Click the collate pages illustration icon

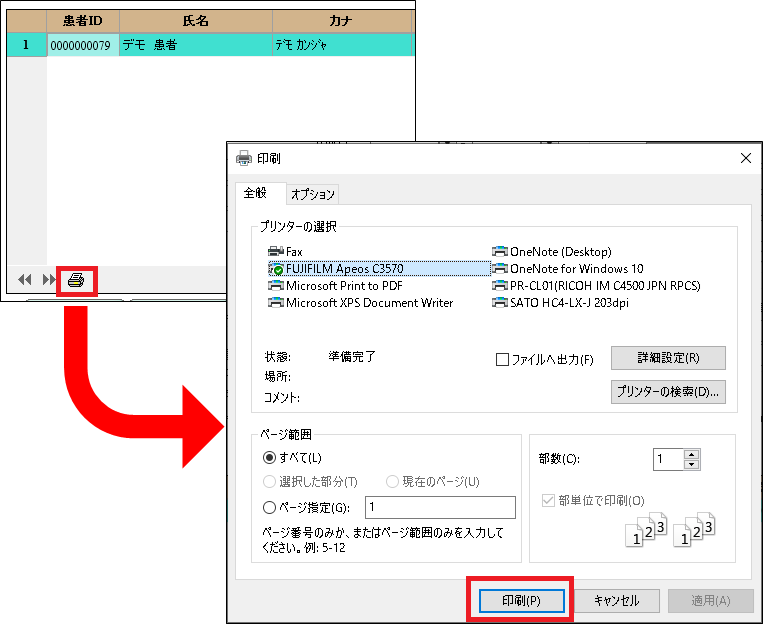coord(670,530)
